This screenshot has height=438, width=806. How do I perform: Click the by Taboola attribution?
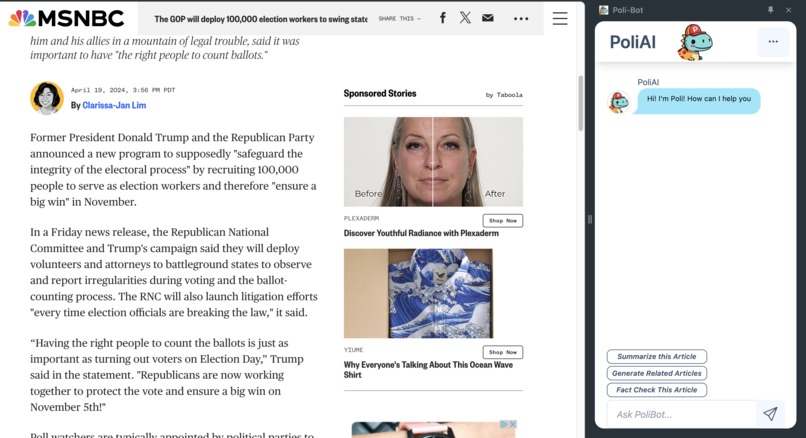pyautogui.click(x=504, y=95)
